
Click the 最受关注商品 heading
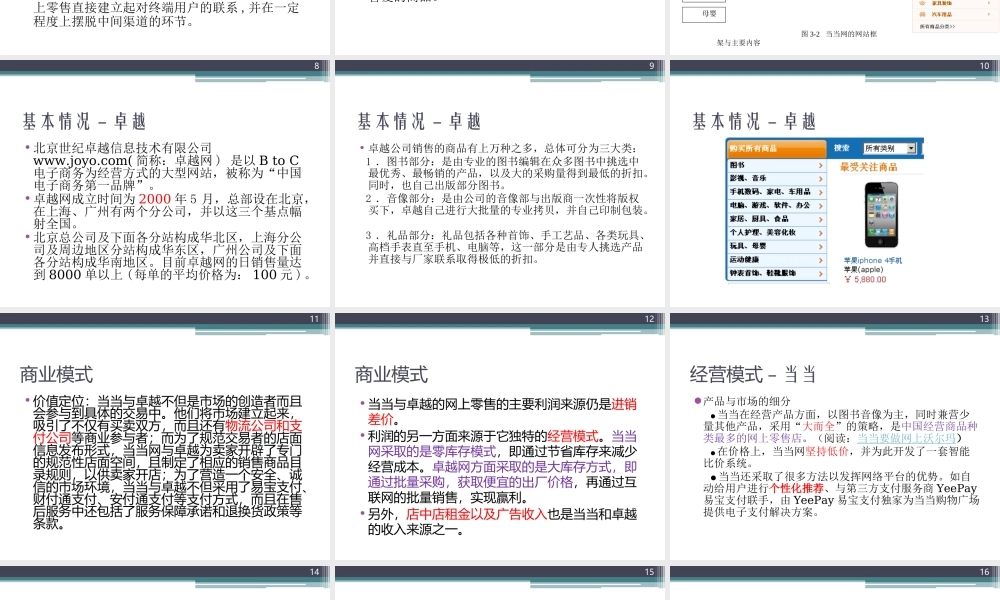pyautogui.click(x=869, y=168)
